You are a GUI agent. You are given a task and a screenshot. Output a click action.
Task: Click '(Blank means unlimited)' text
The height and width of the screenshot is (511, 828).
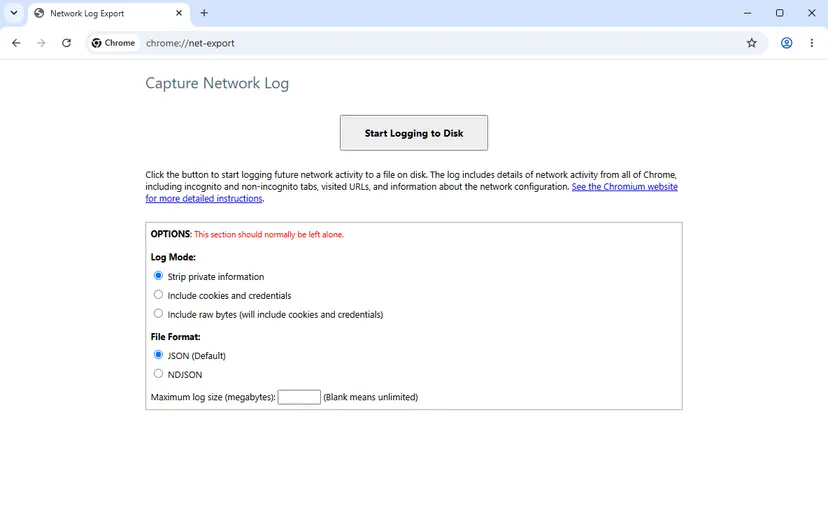point(371,397)
